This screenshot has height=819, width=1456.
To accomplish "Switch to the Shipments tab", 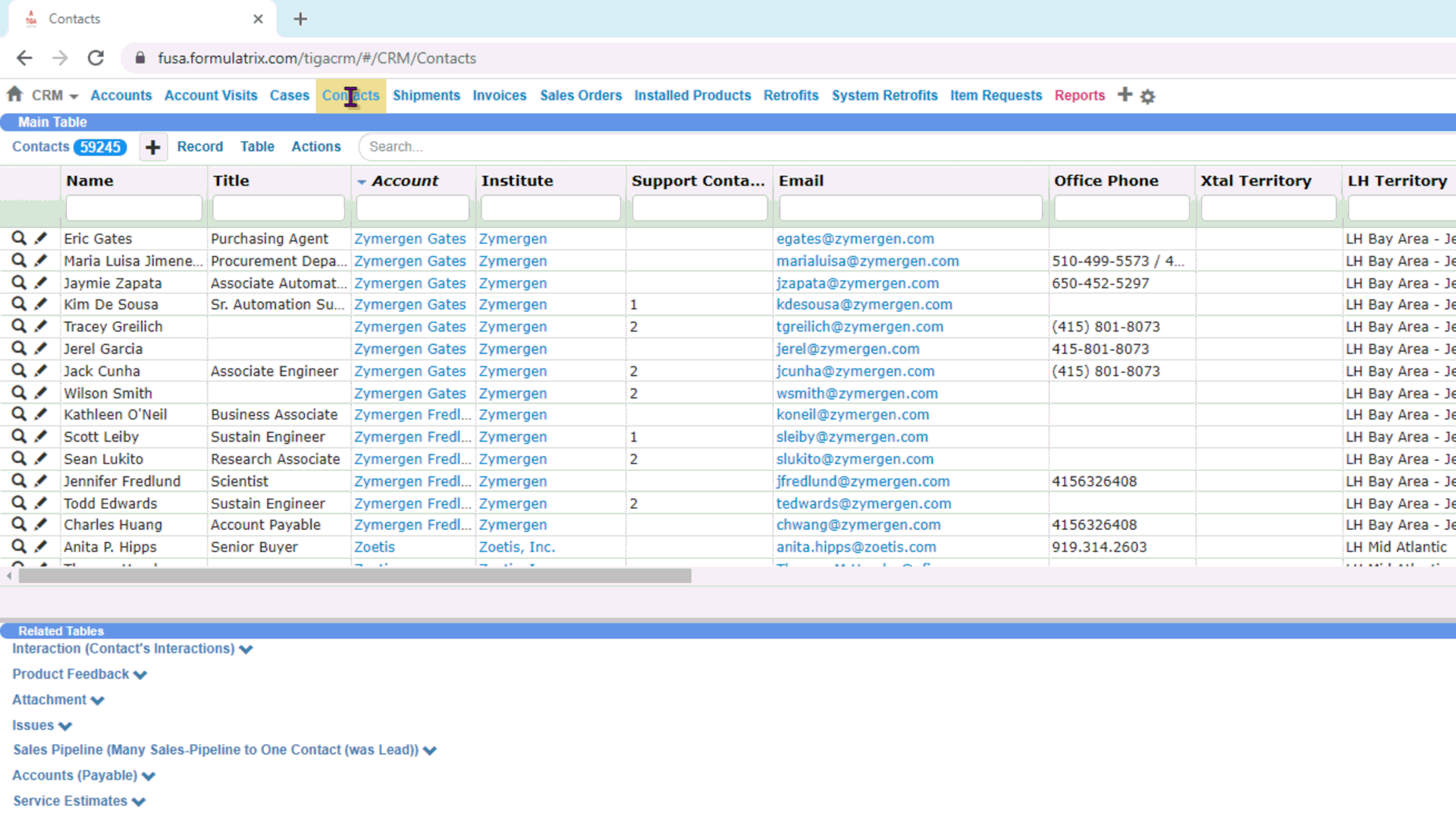I will pyautogui.click(x=426, y=96).
